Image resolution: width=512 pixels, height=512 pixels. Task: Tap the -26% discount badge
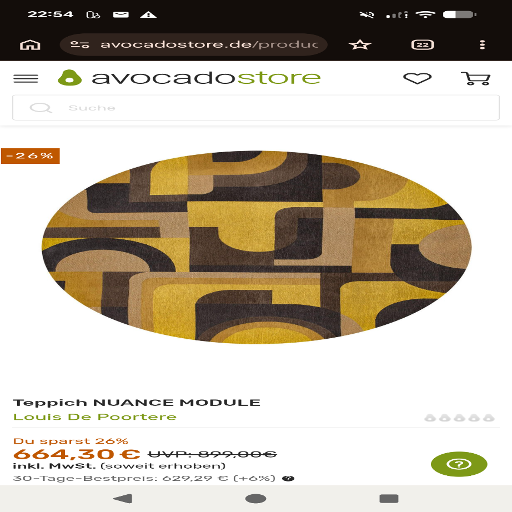coord(30,156)
